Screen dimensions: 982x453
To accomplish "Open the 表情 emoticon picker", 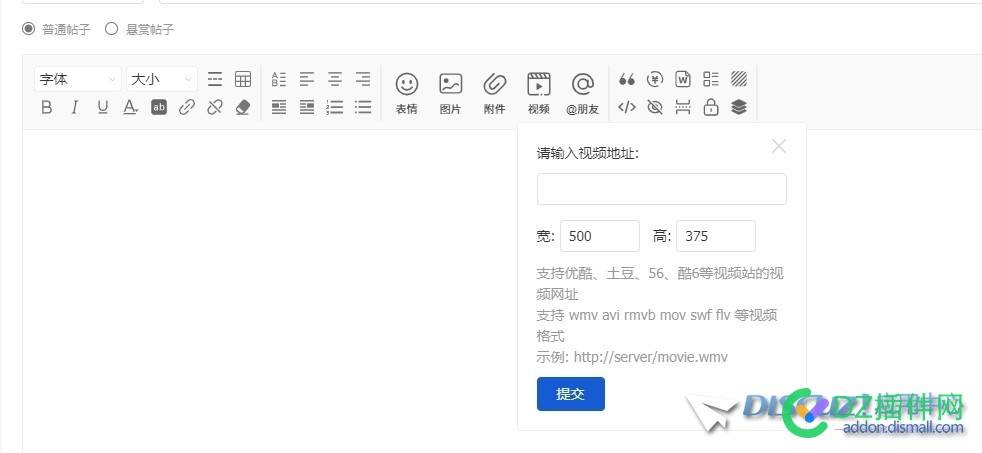I will coord(406,93).
